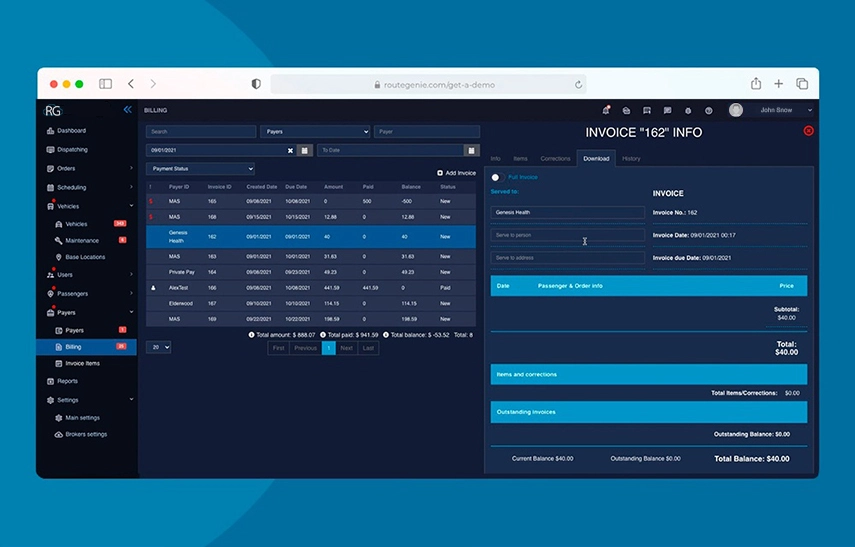Click the Serve to person field
Image resolution: width=855 pixels, height=547 pixels.
click(x=567, y=235)
